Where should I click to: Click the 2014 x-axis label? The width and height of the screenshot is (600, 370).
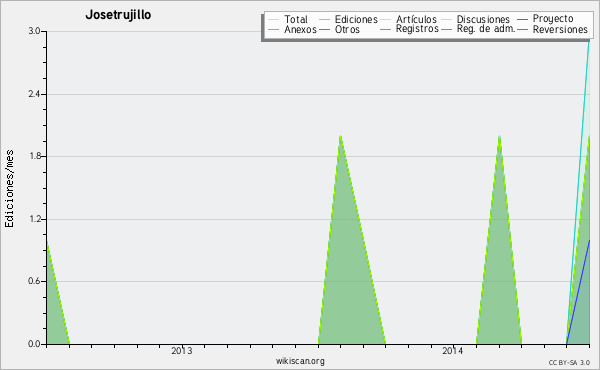pyautogui.click(x=453, y=350)
